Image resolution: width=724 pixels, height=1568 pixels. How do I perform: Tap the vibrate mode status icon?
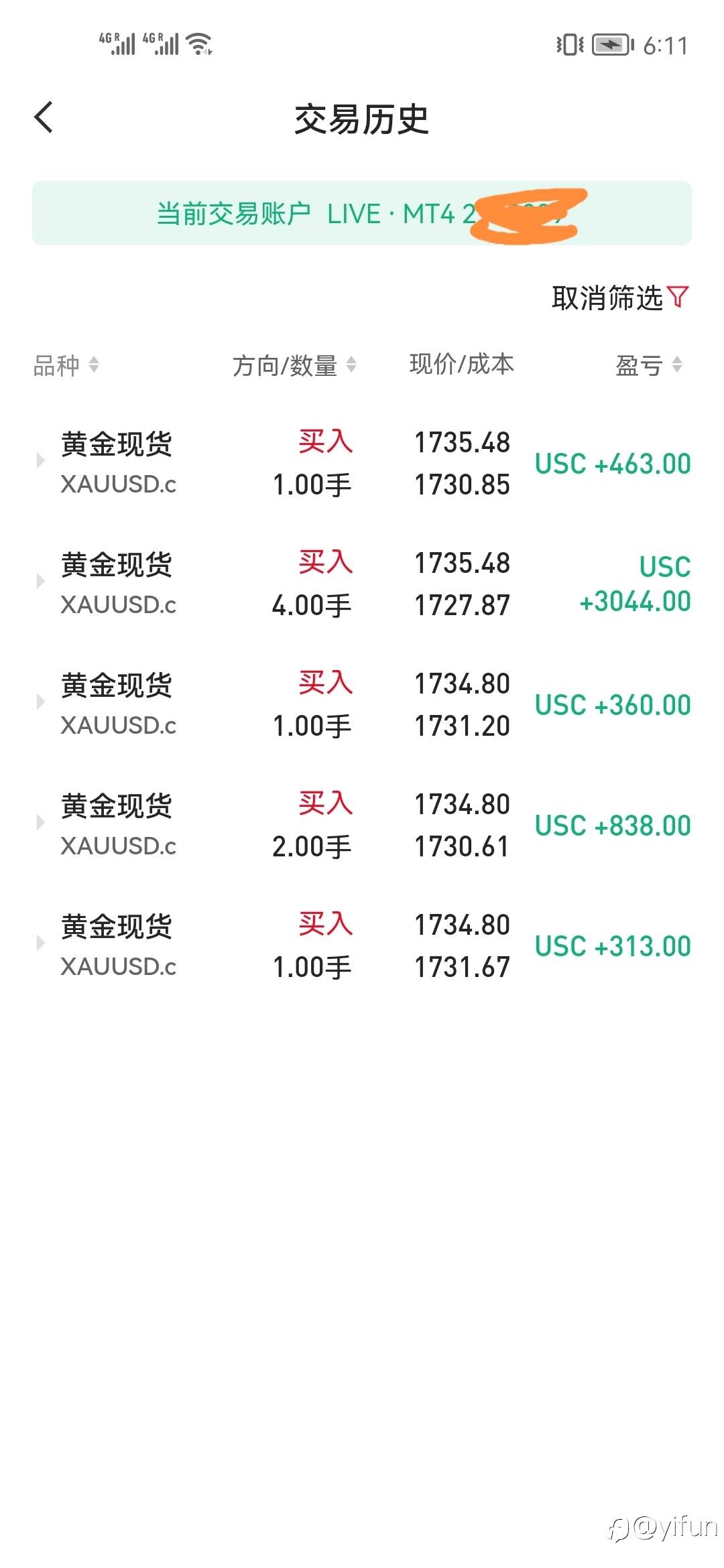[x=570, y=45]
